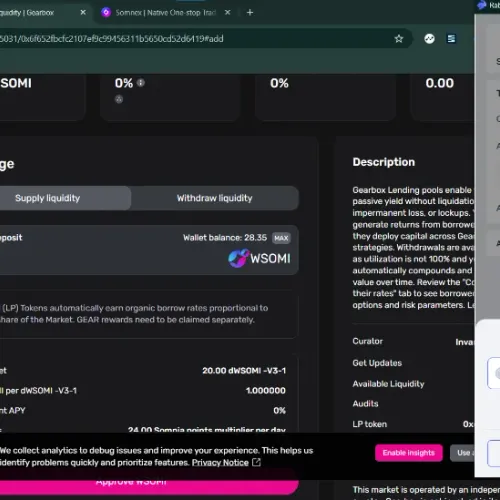Click the small round icon under 0%

pos(119,99)
